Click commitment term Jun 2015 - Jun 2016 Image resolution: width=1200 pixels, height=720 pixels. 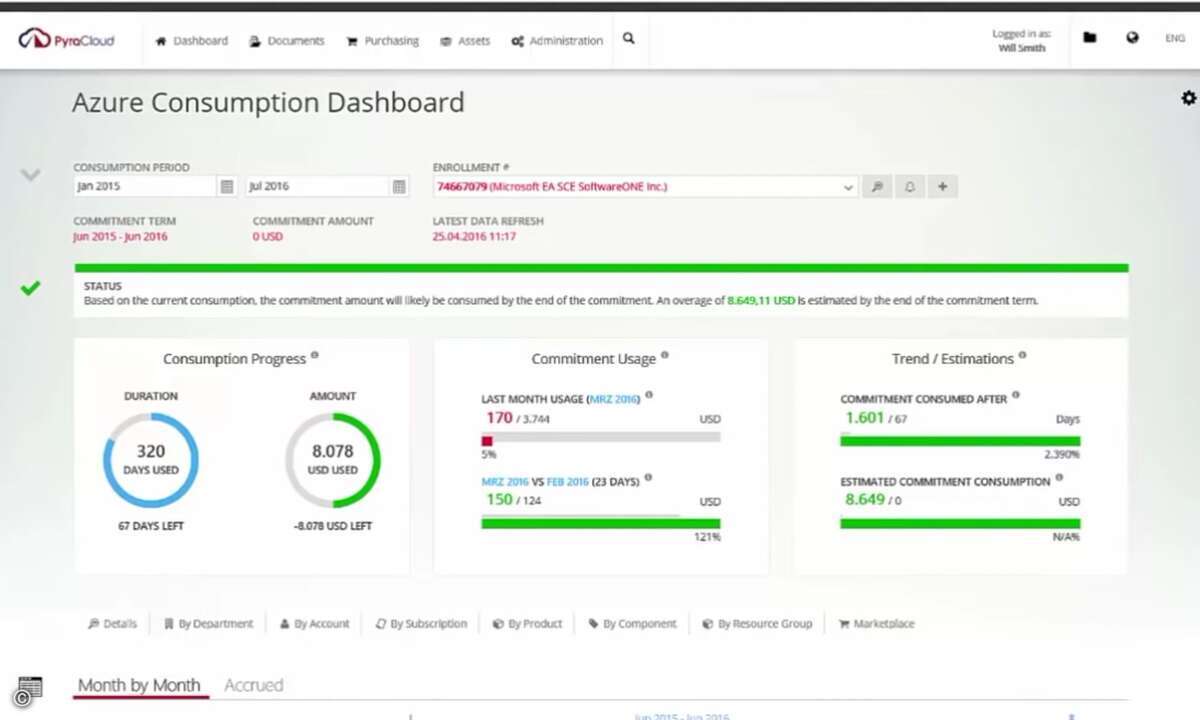[x=120, y=237]
